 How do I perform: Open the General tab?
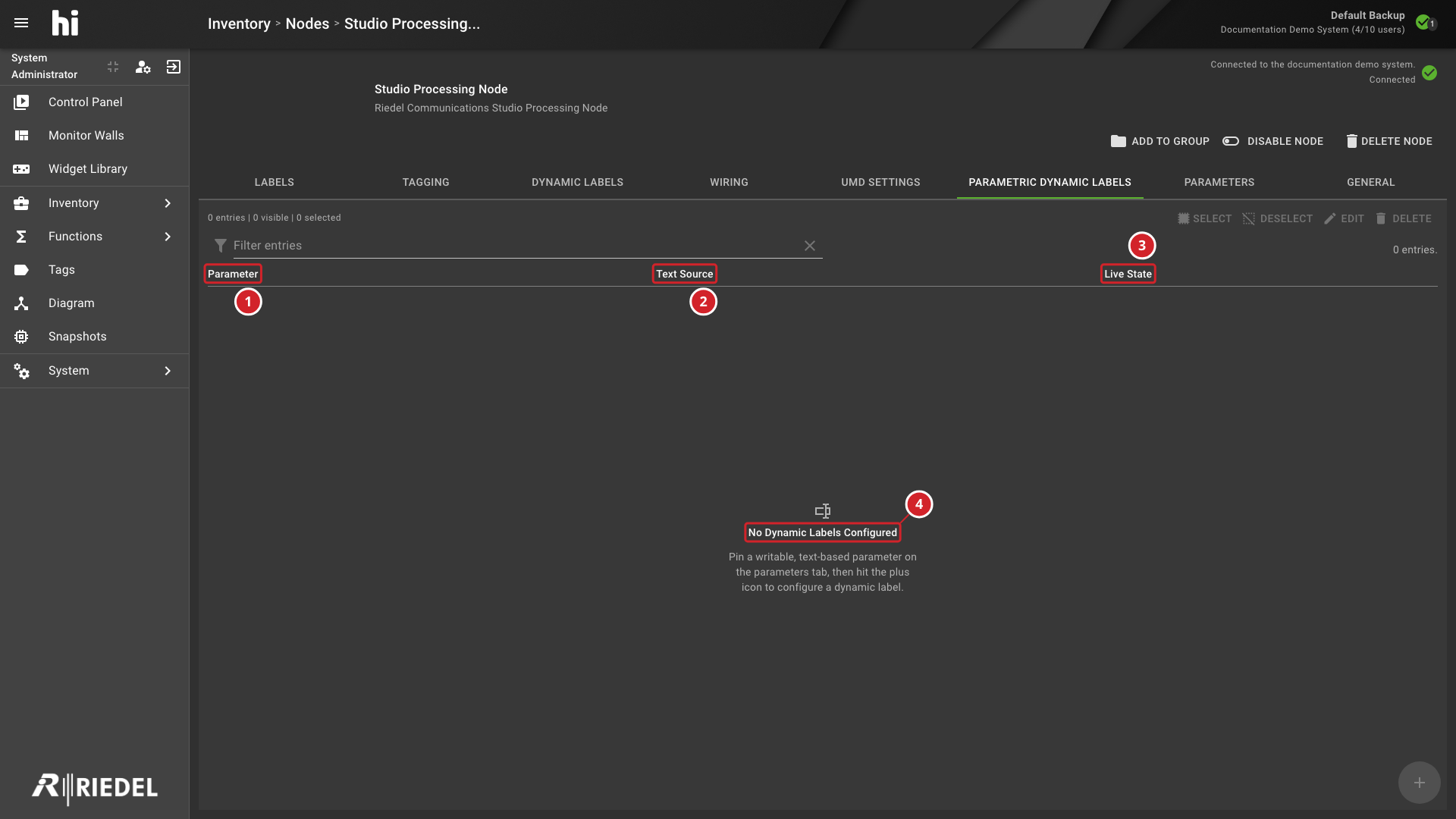[1371, 182]
